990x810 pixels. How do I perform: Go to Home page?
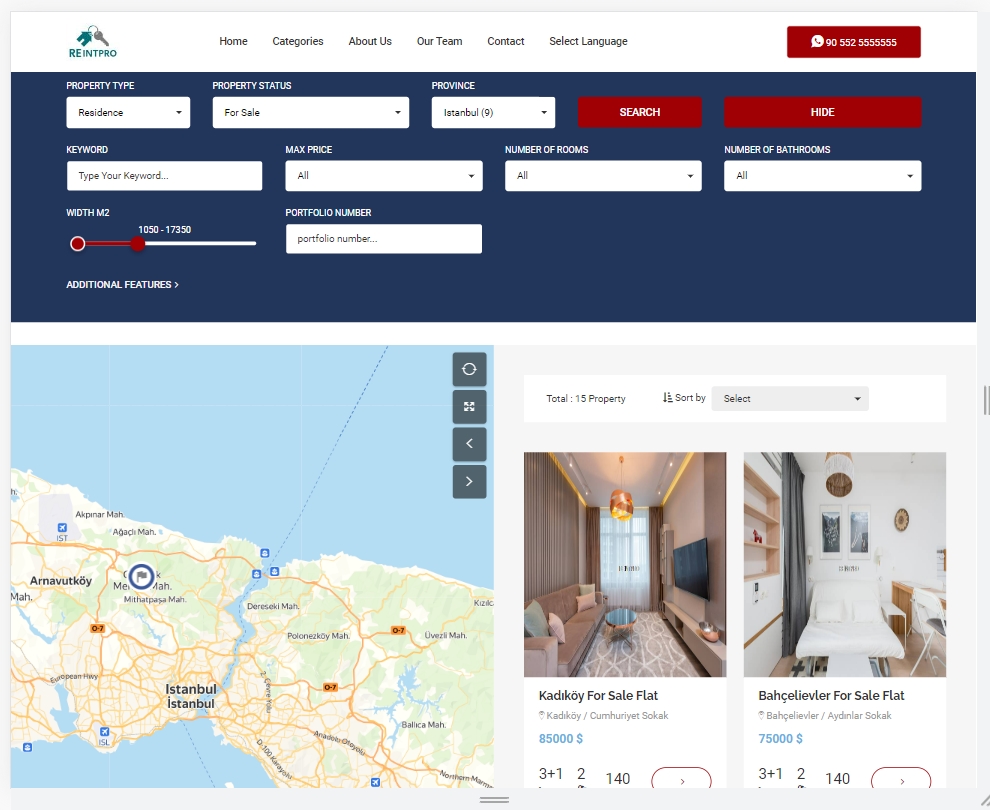coord(233,41)
